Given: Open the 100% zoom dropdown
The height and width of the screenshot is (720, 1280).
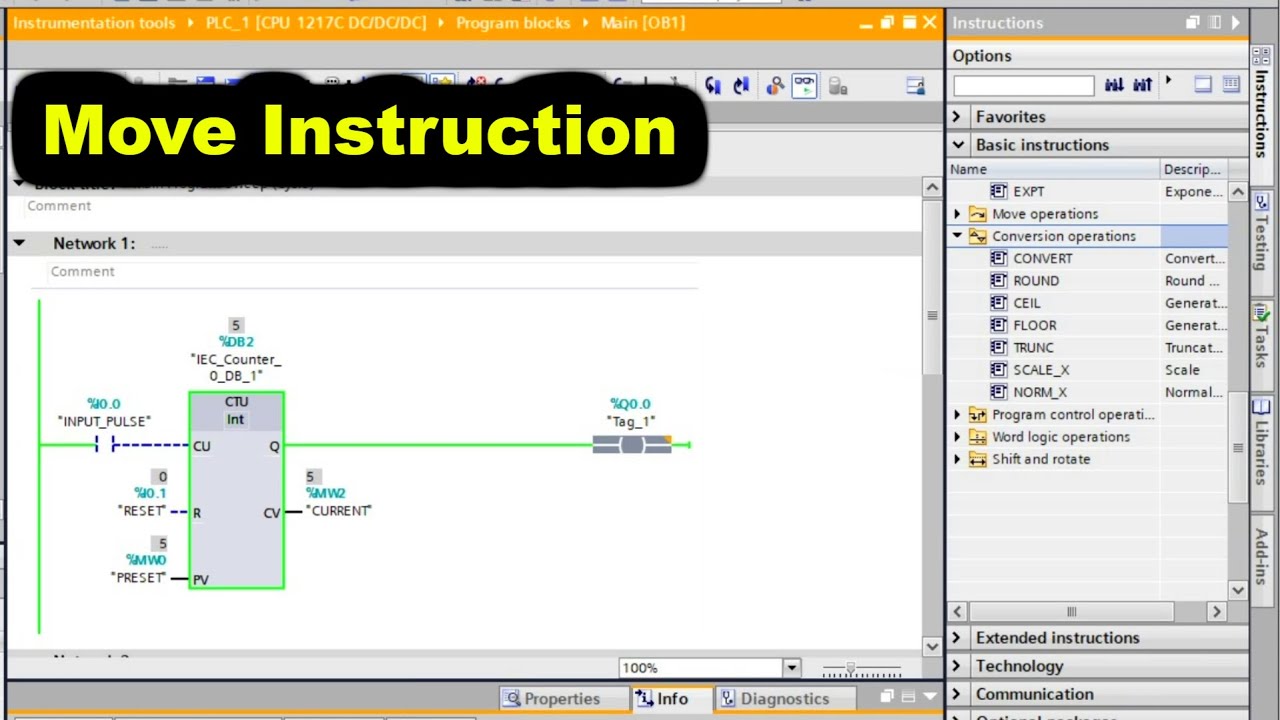Looking at the screenshot, I should click(x=791, y=668).
